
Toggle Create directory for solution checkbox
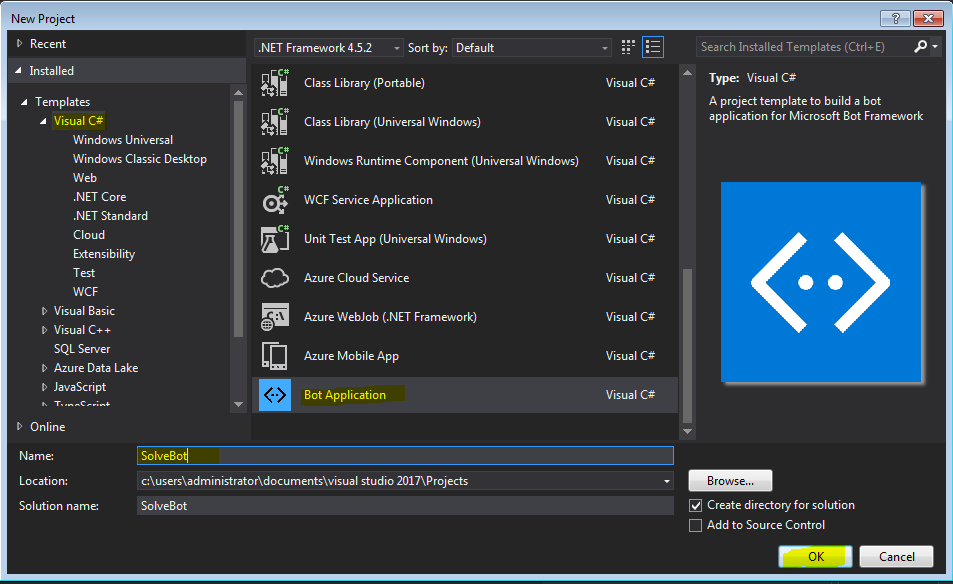tap(695, 506)
